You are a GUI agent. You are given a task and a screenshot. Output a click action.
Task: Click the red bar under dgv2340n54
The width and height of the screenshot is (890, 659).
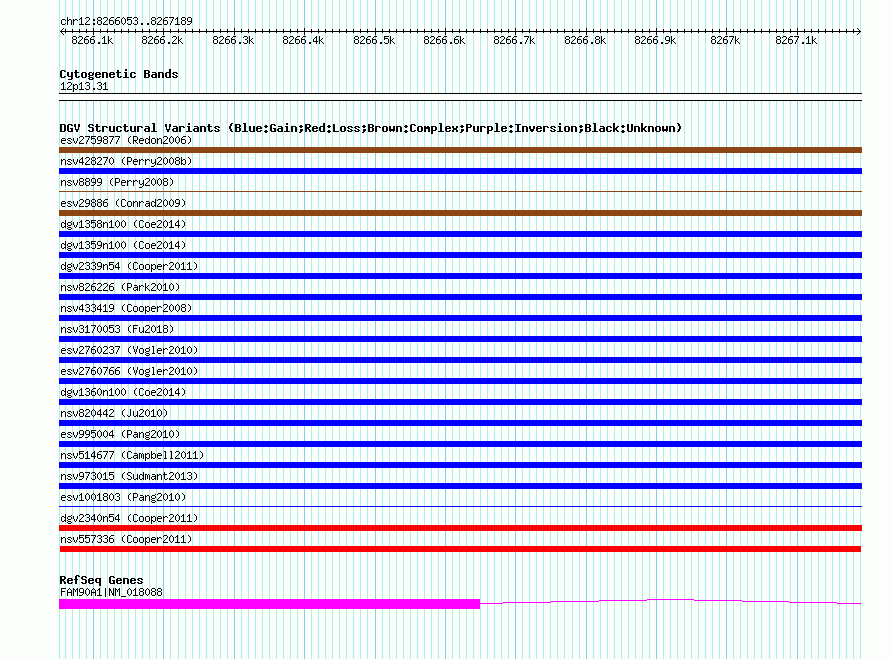click(460, 528)
